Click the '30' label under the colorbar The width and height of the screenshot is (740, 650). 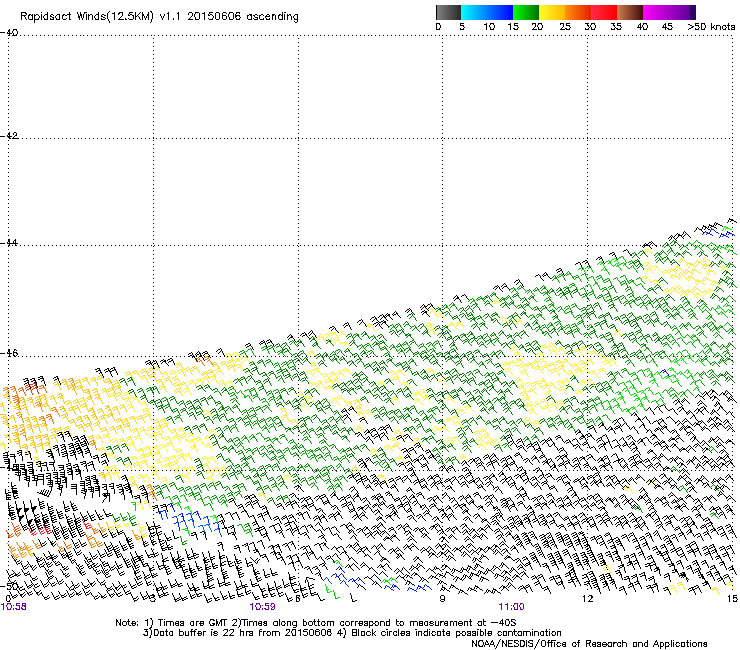(x=590, y=27)
